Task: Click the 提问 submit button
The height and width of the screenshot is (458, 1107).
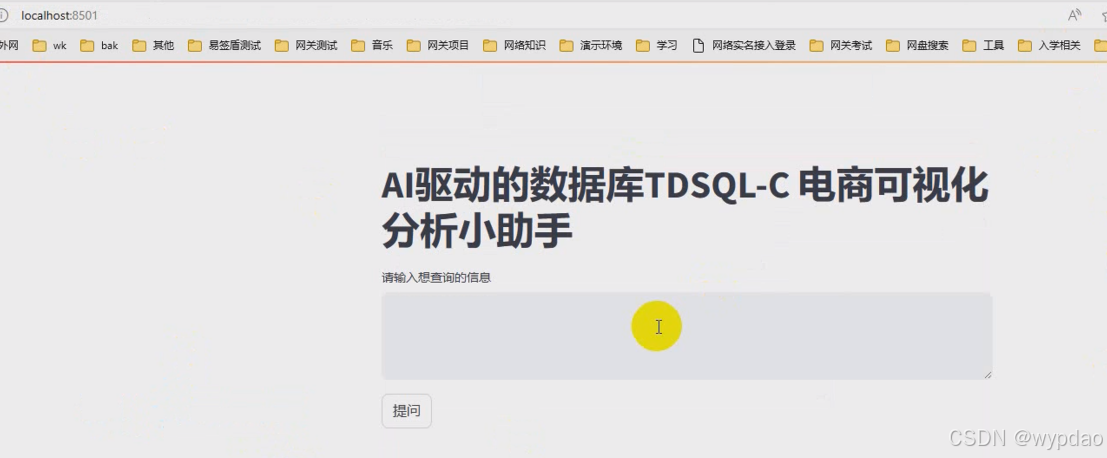Action: pos(406,411)
